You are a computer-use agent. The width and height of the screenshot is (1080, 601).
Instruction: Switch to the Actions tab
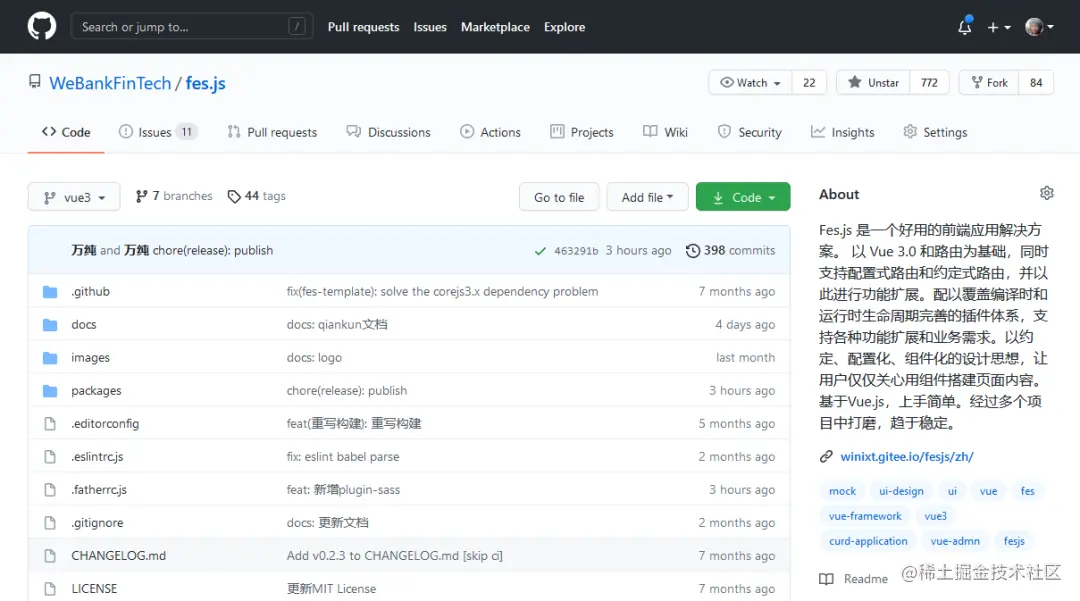coord(490,132)
